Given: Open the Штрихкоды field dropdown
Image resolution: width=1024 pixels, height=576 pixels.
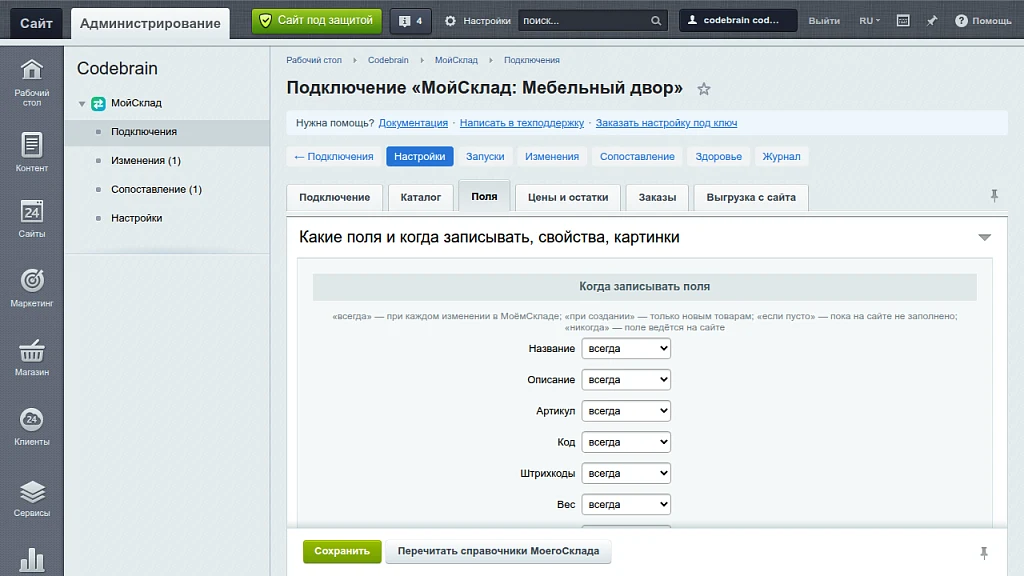Looking at the screenshot, I should pos(626,473).
